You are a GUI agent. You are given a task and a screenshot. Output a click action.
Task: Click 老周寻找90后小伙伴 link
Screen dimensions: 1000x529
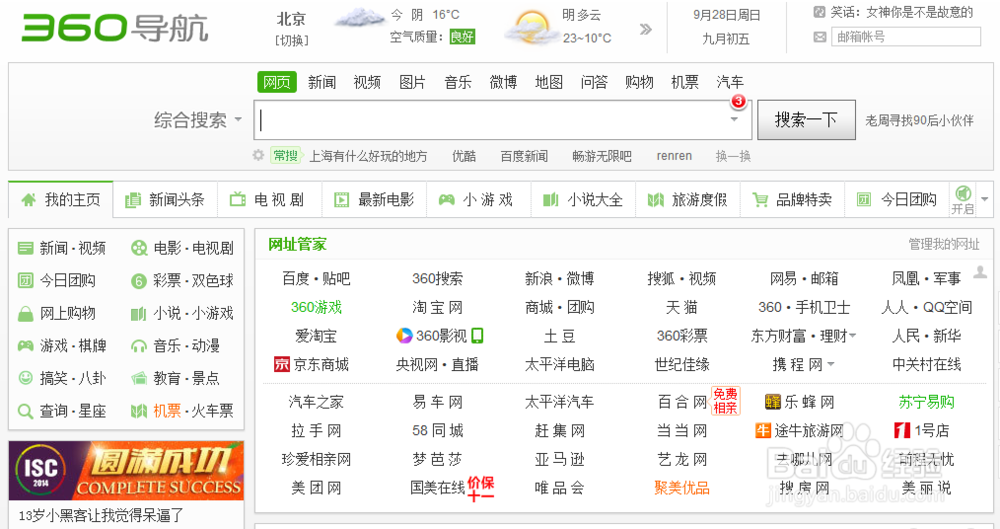pos(919,120)
